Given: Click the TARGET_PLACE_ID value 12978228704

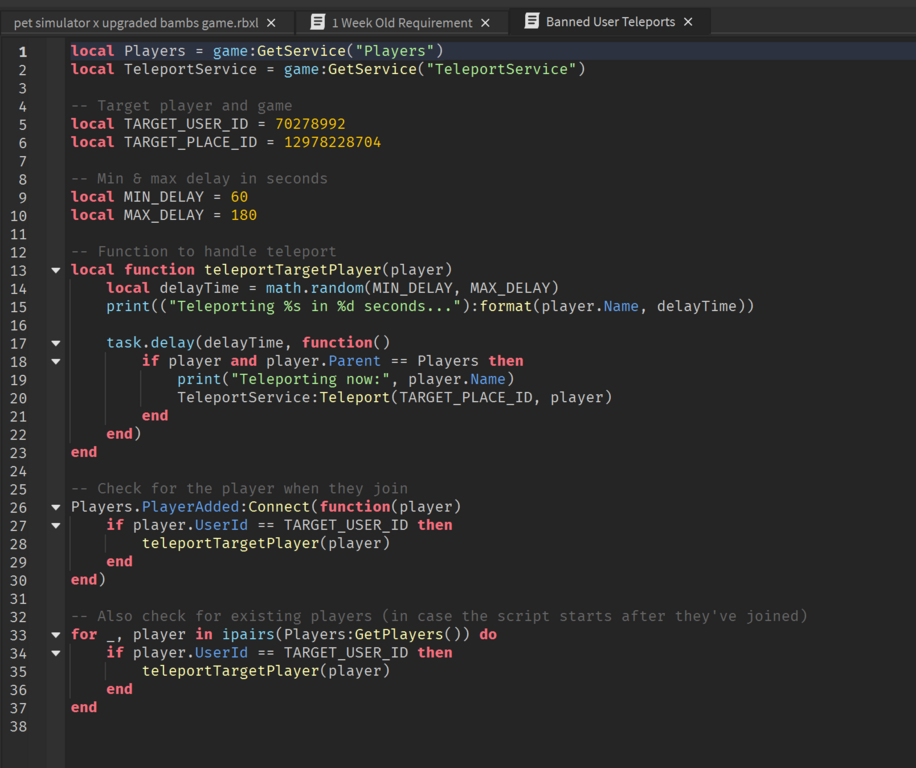Looking at the screenshot, I should pyautogui.click(x=332, y=142).
